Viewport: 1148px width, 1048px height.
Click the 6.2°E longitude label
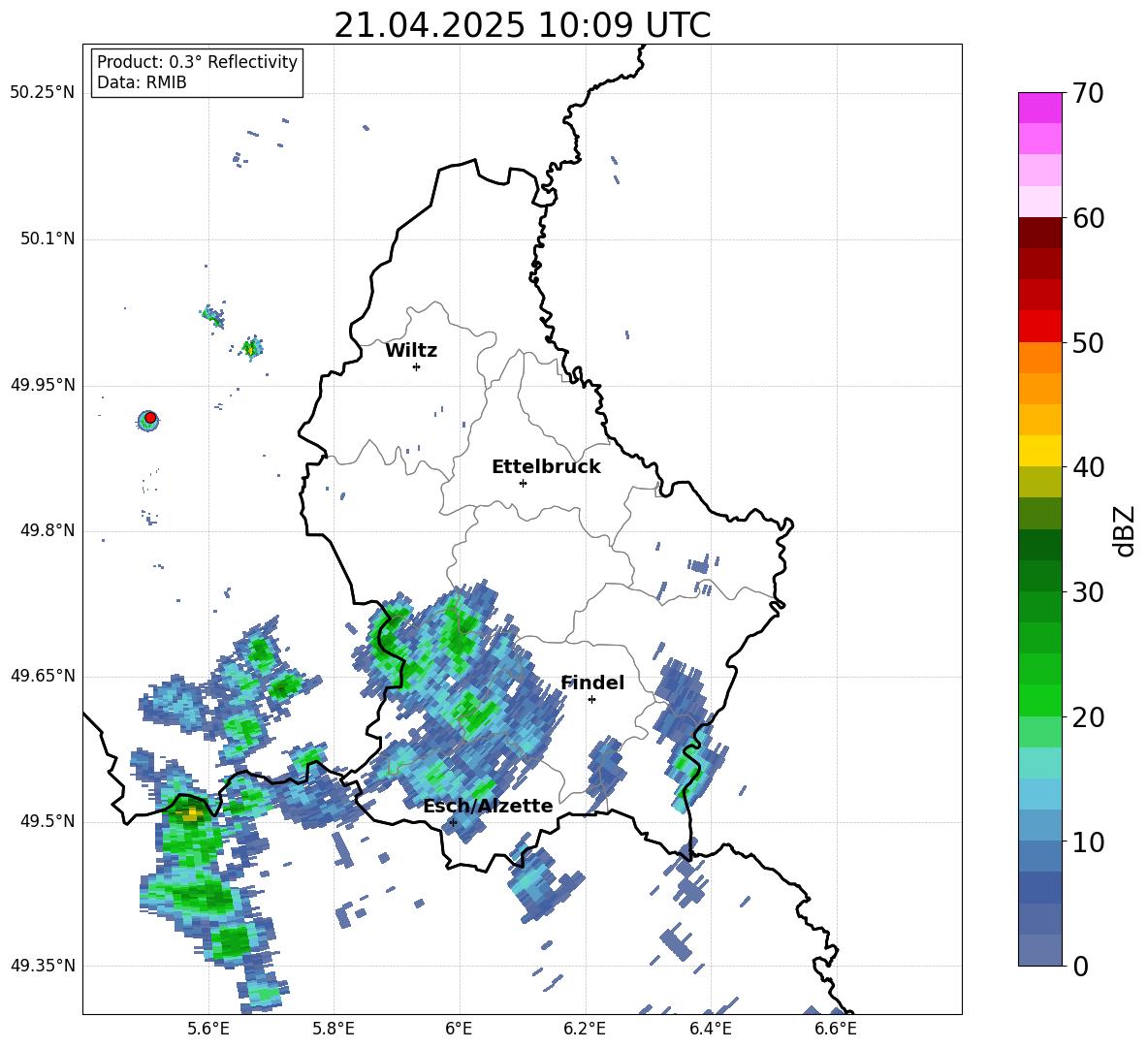click(585, 1029)
